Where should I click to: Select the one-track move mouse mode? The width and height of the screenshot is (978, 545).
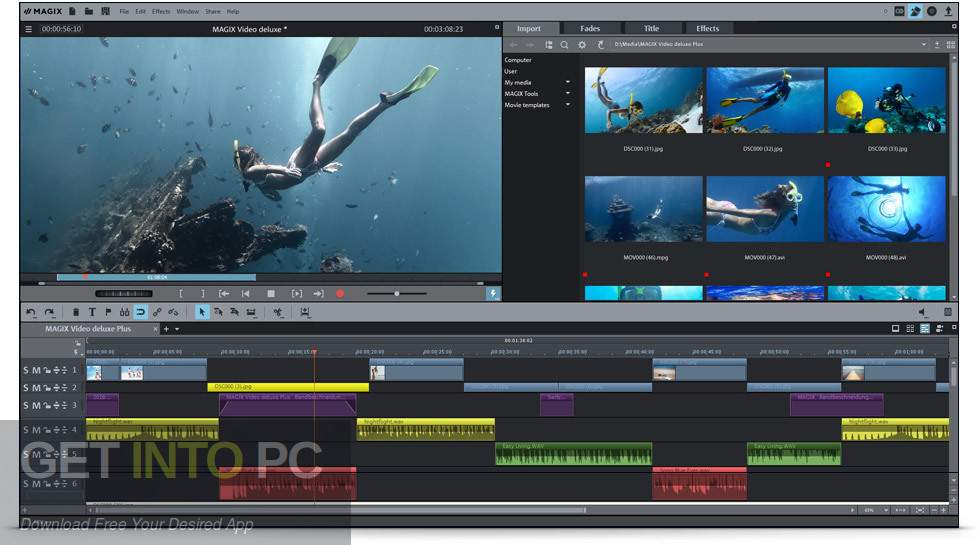coord(218,312)
